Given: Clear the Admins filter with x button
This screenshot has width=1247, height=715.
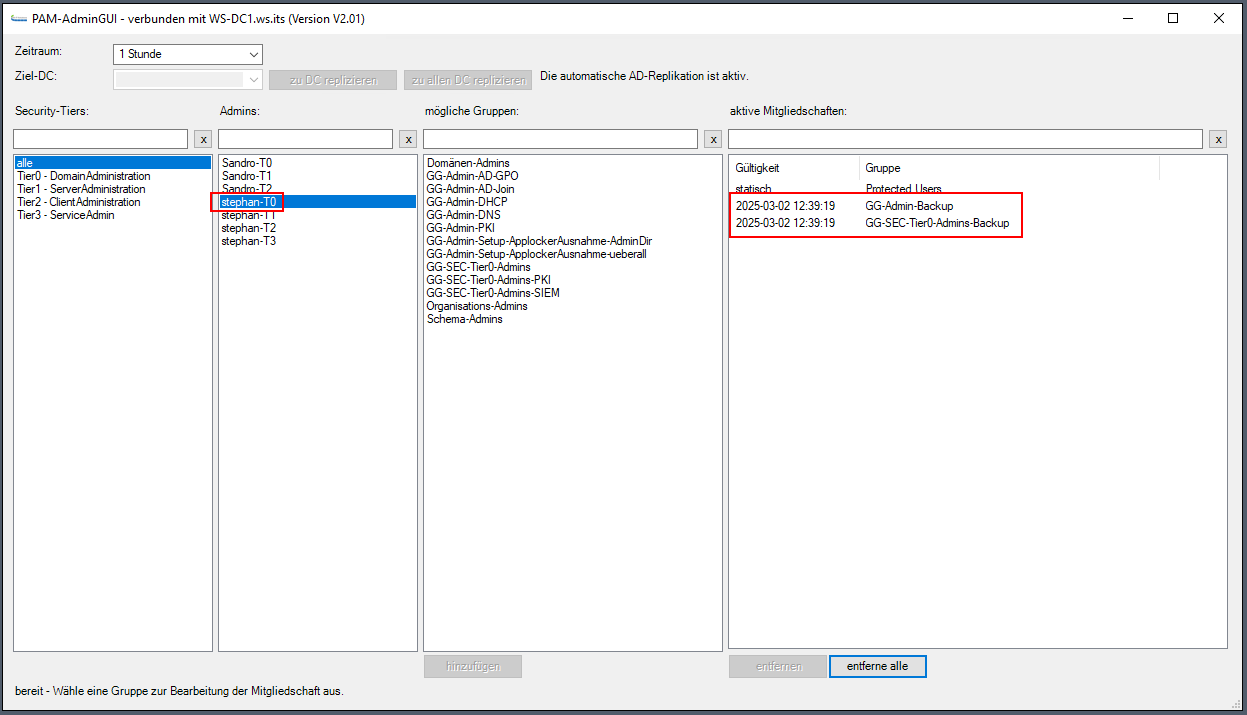Looking at the screenshot, I should tap(408, 139).
